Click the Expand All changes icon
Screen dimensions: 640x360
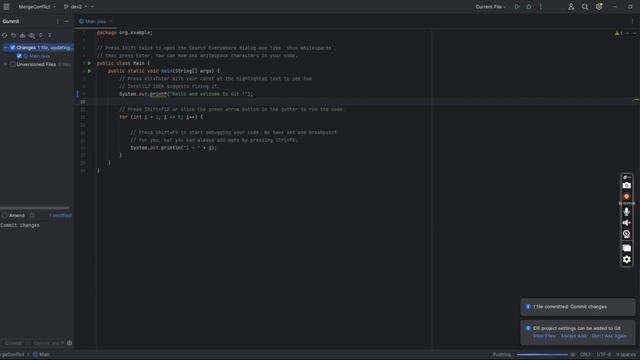pyautogui.click(x=41, y=36)
